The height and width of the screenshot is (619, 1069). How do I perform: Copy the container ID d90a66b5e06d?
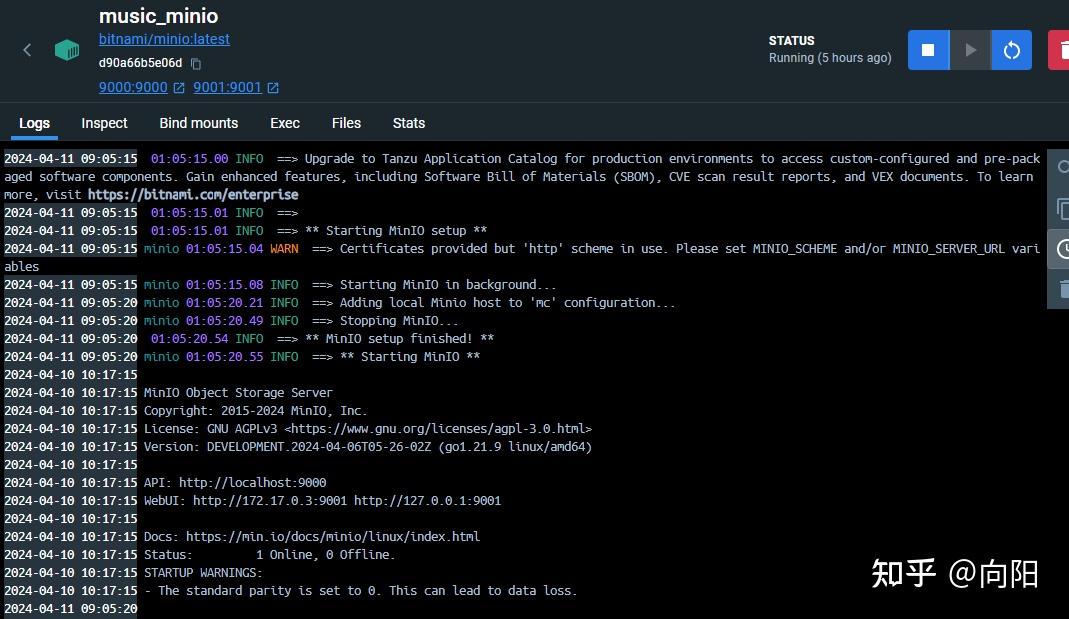coord(196,63)
